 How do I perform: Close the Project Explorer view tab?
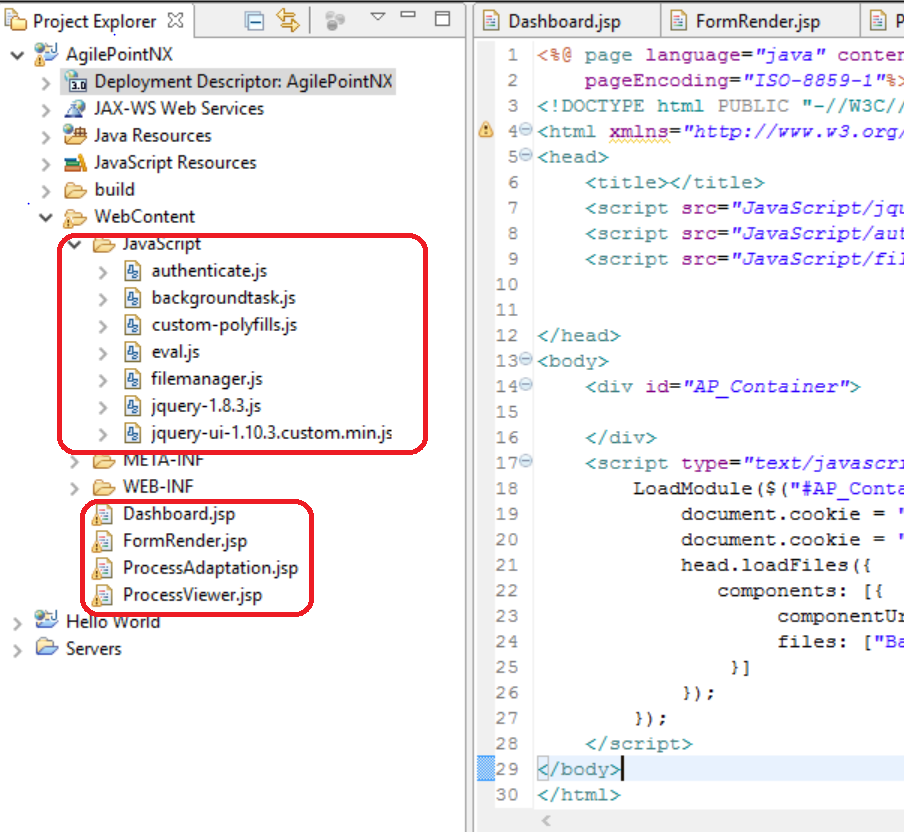click(175, 20)
